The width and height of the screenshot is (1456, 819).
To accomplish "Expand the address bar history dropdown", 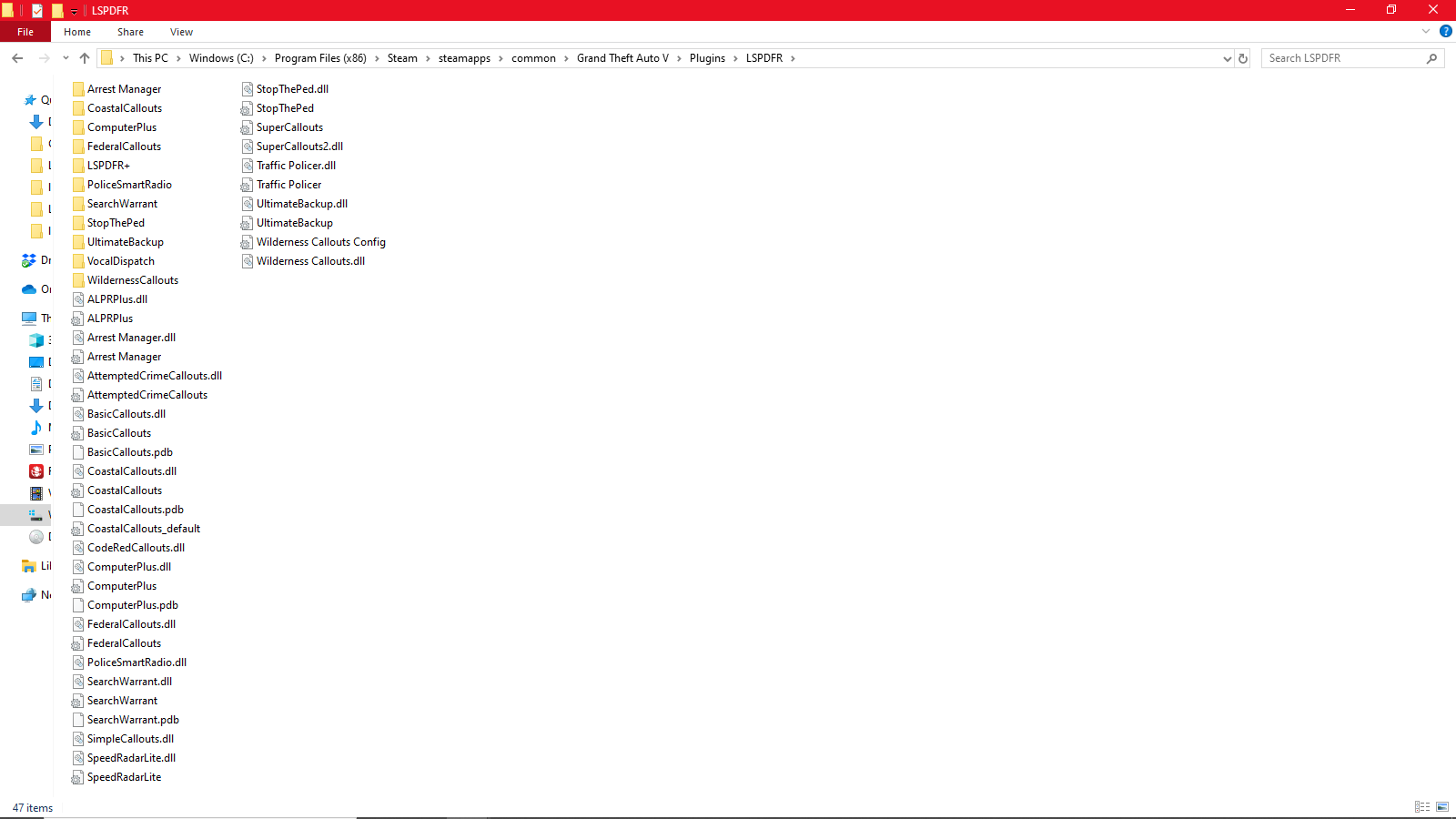I will point(1227,58).
